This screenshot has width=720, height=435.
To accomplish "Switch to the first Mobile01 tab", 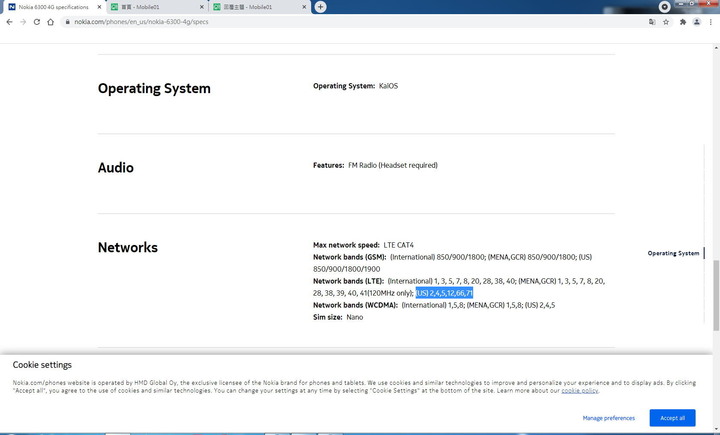I will (157, 7).
